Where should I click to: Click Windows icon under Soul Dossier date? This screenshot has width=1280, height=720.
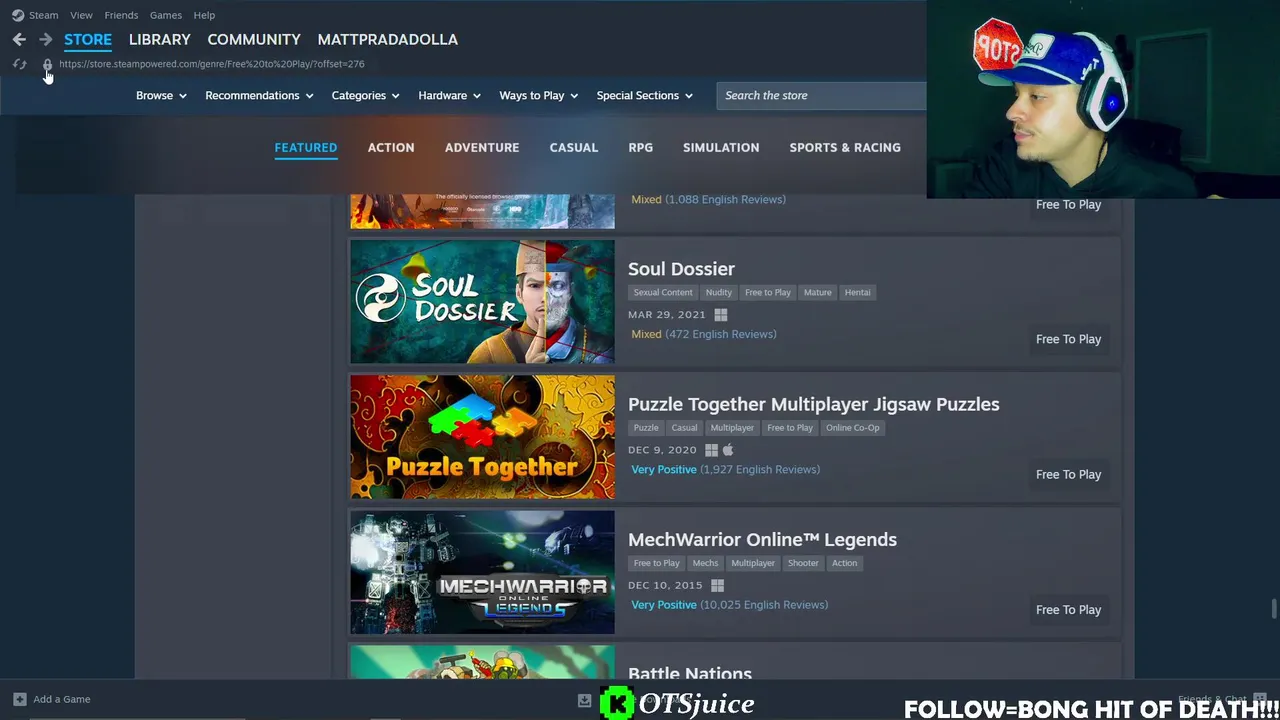pyautogui.click(x=721, y=314)
